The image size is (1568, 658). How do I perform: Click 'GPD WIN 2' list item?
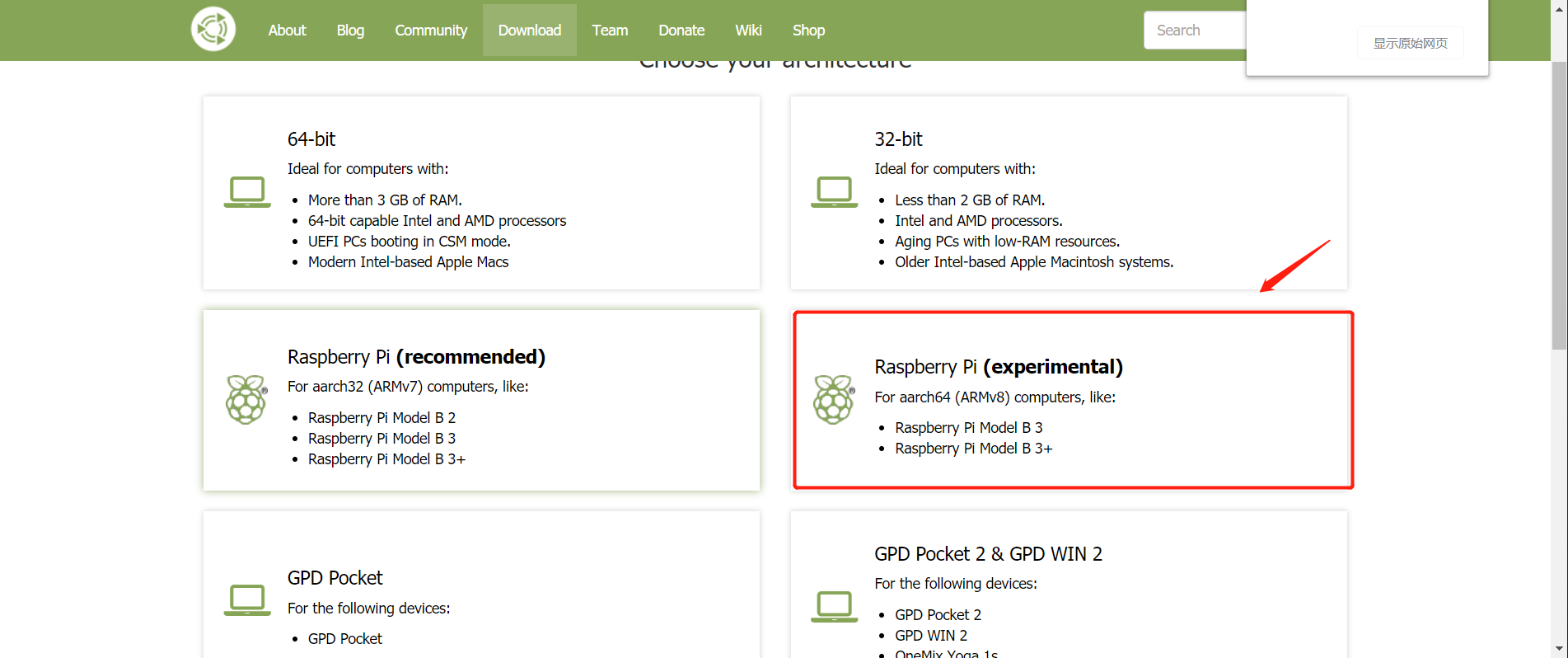(931, 636)
